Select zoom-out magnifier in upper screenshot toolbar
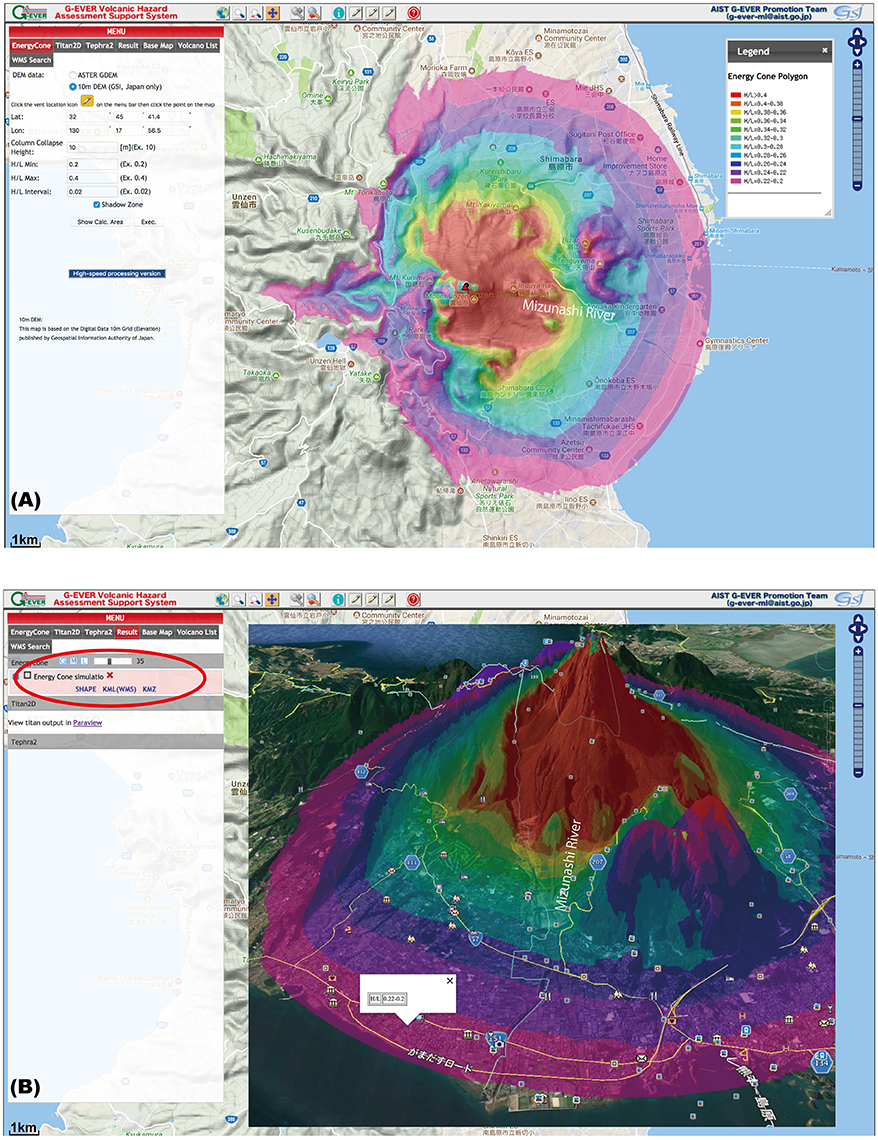The width and height of the screenshot is (878, 1140). tap(256, 12)
